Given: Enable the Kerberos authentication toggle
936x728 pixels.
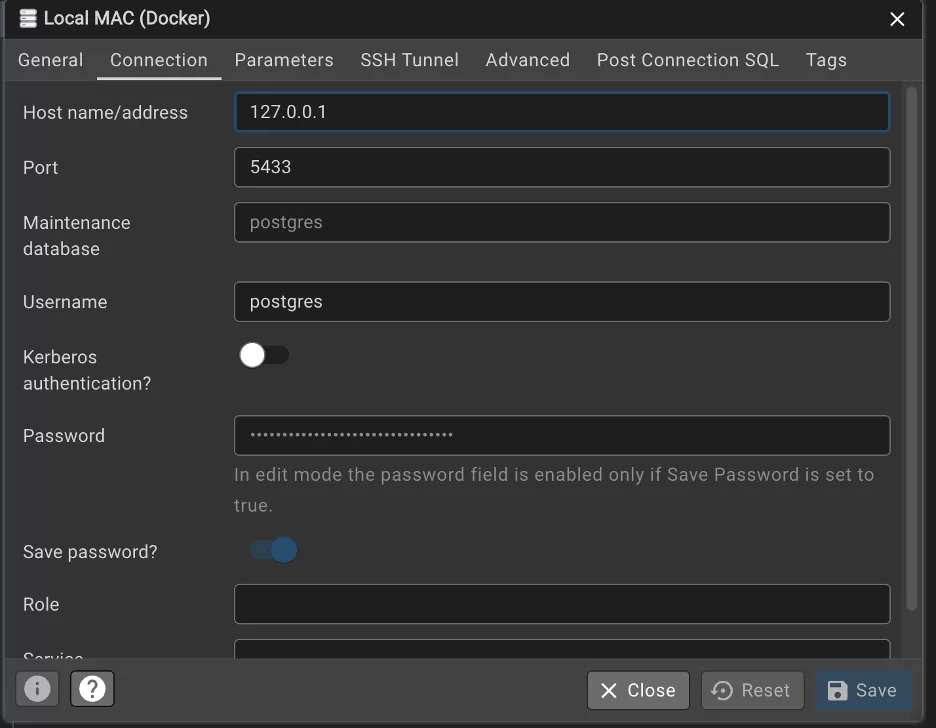Looking at the screenshot, I should 264,355.
